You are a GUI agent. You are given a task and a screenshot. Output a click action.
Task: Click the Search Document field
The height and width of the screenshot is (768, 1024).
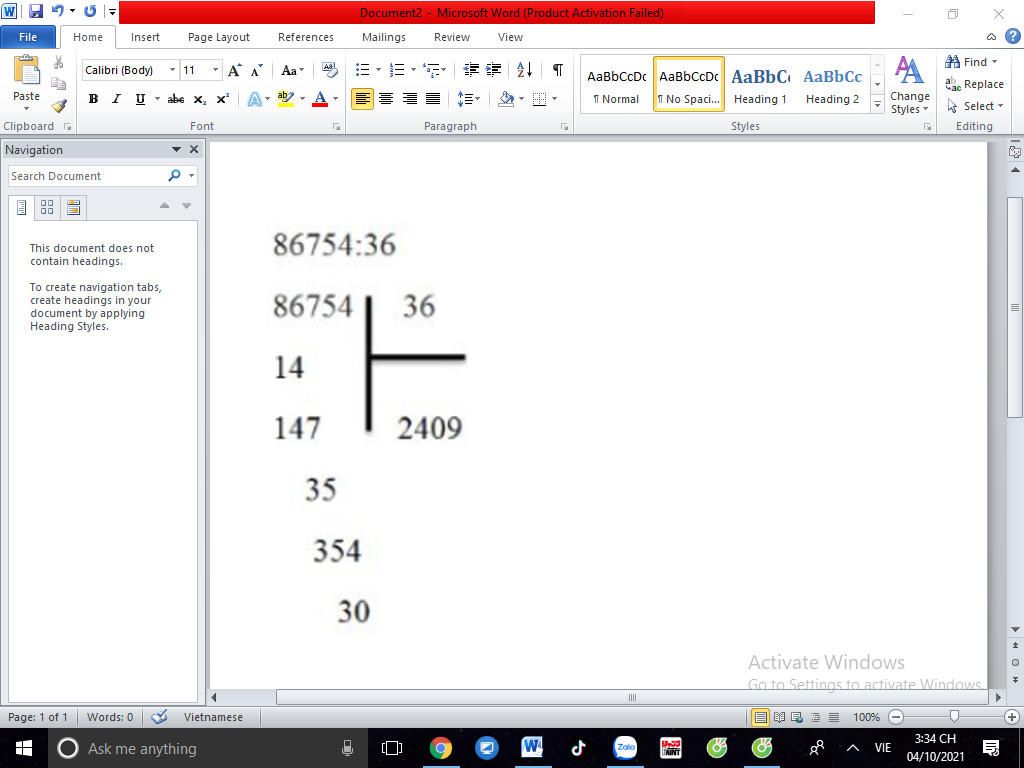[88, 176]
